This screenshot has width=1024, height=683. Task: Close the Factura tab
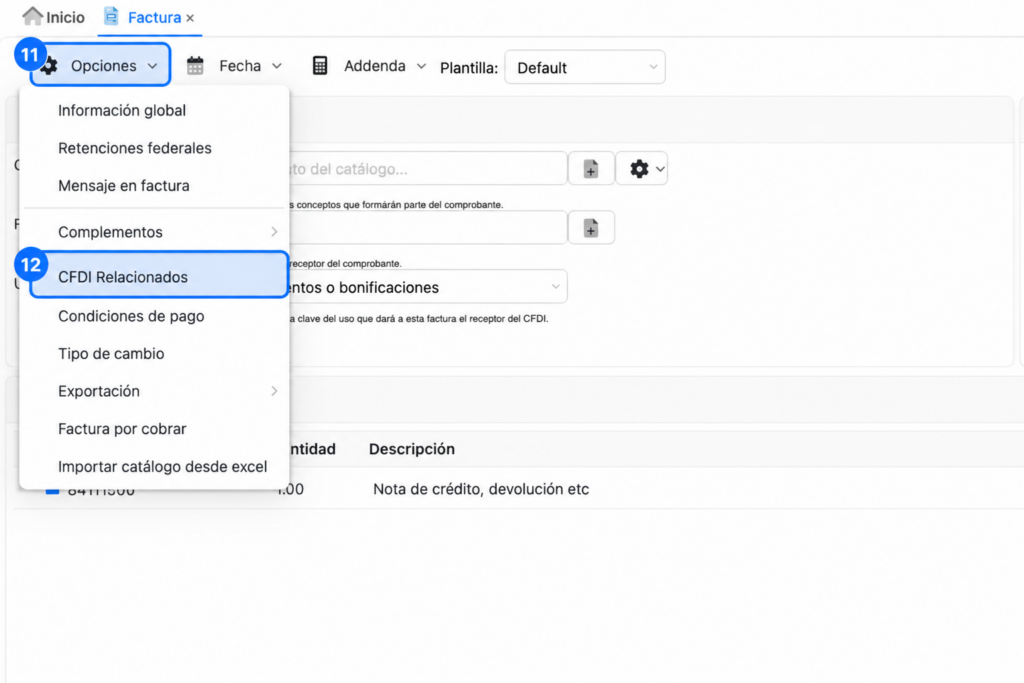pyautogui.click(x=190, y=18)
